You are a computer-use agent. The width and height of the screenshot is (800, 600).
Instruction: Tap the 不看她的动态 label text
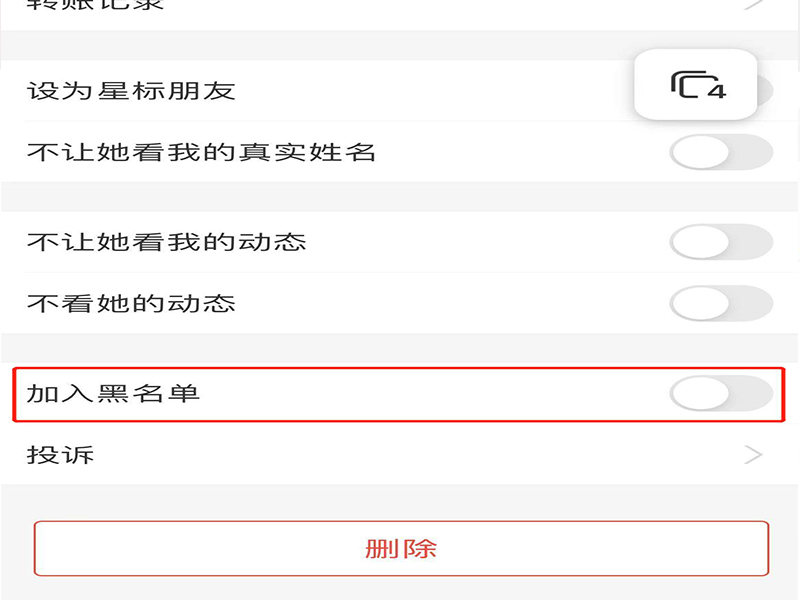(131, 302)
